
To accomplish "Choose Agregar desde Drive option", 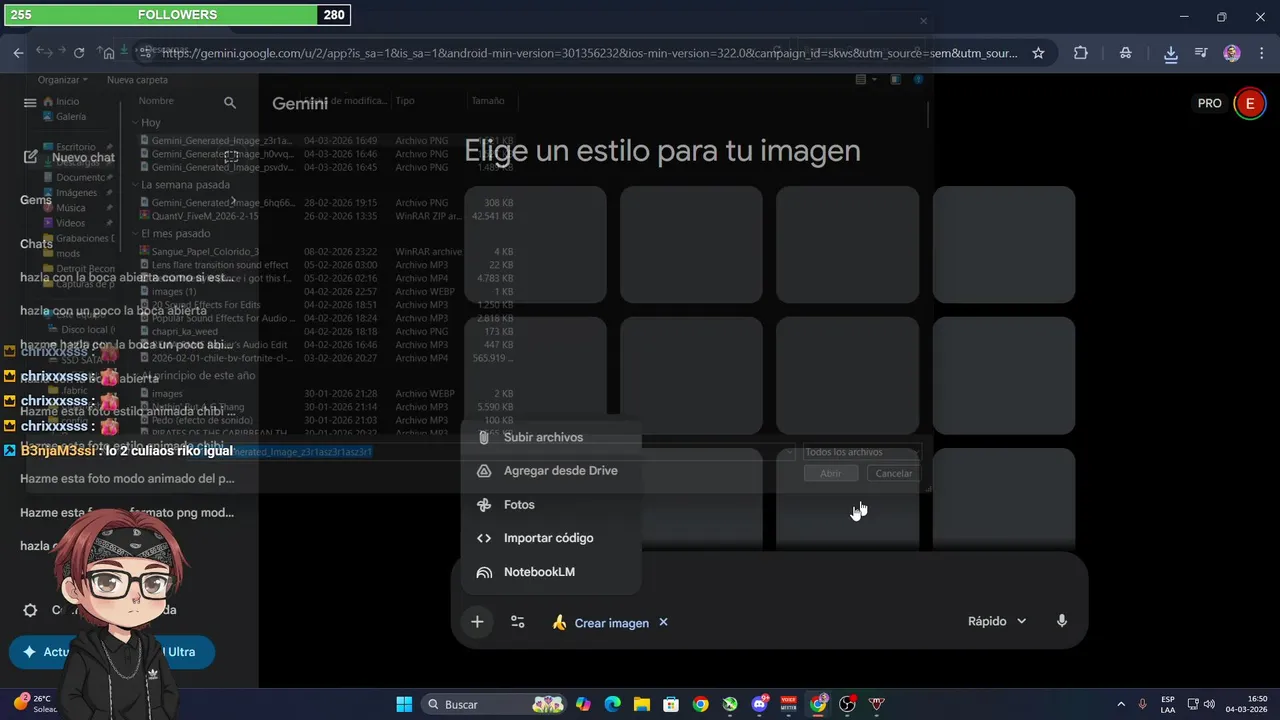I will (x=551, y=471).
